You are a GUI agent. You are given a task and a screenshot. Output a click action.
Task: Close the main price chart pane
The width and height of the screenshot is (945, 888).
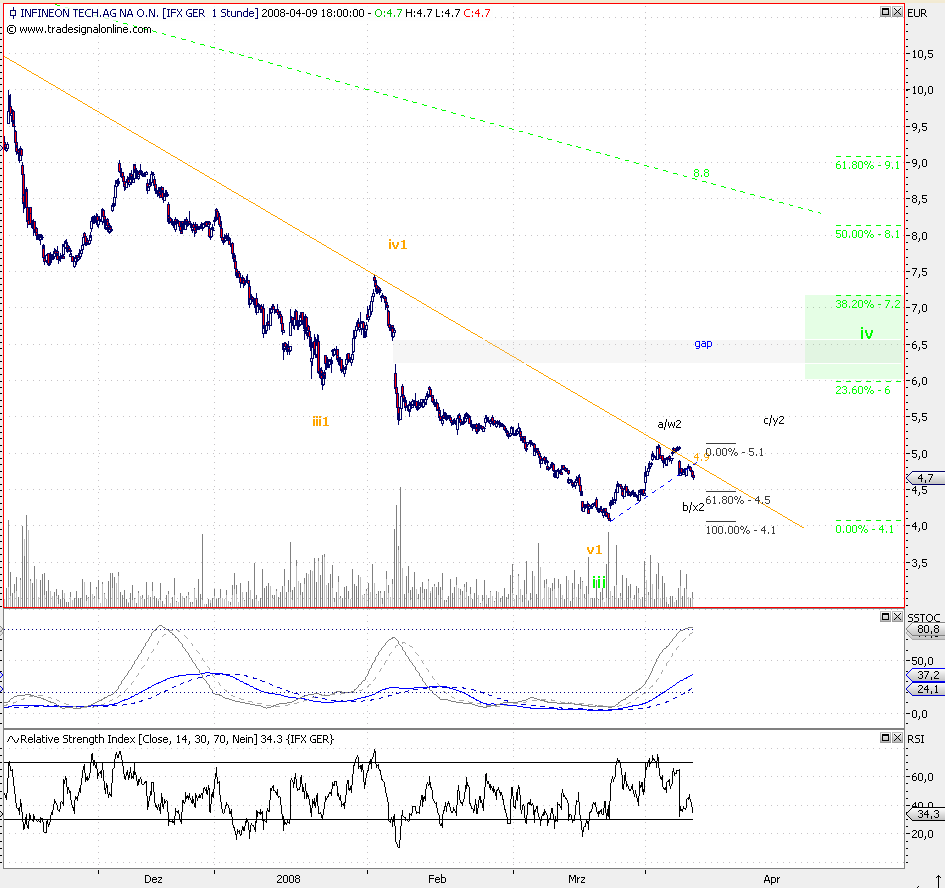[896, 11]
